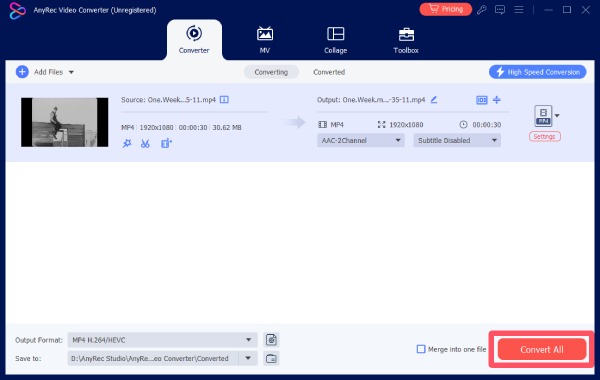Click the compress video ID icon
The width and height of the screenshot is (600, 380).
[481, 100]
